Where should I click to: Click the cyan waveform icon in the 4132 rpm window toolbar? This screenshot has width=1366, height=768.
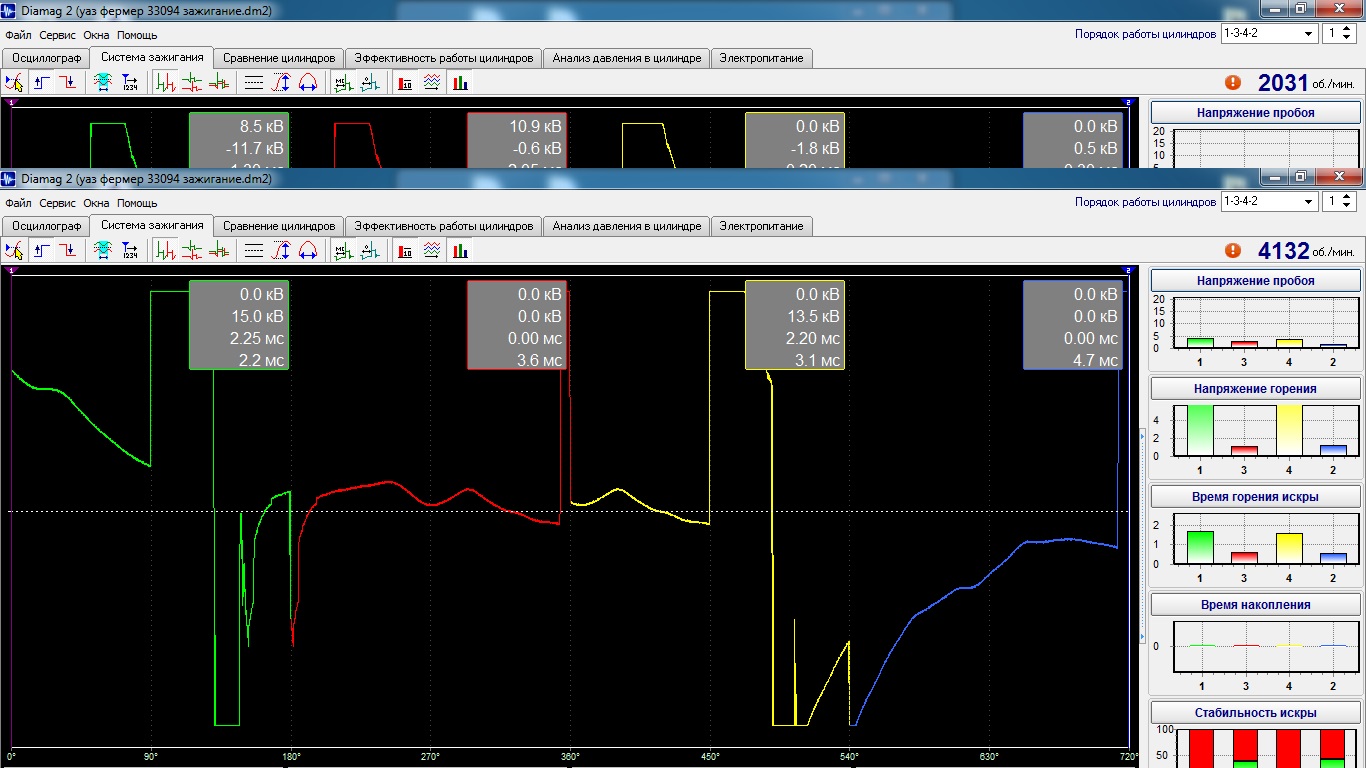click(x=103, y=250)
